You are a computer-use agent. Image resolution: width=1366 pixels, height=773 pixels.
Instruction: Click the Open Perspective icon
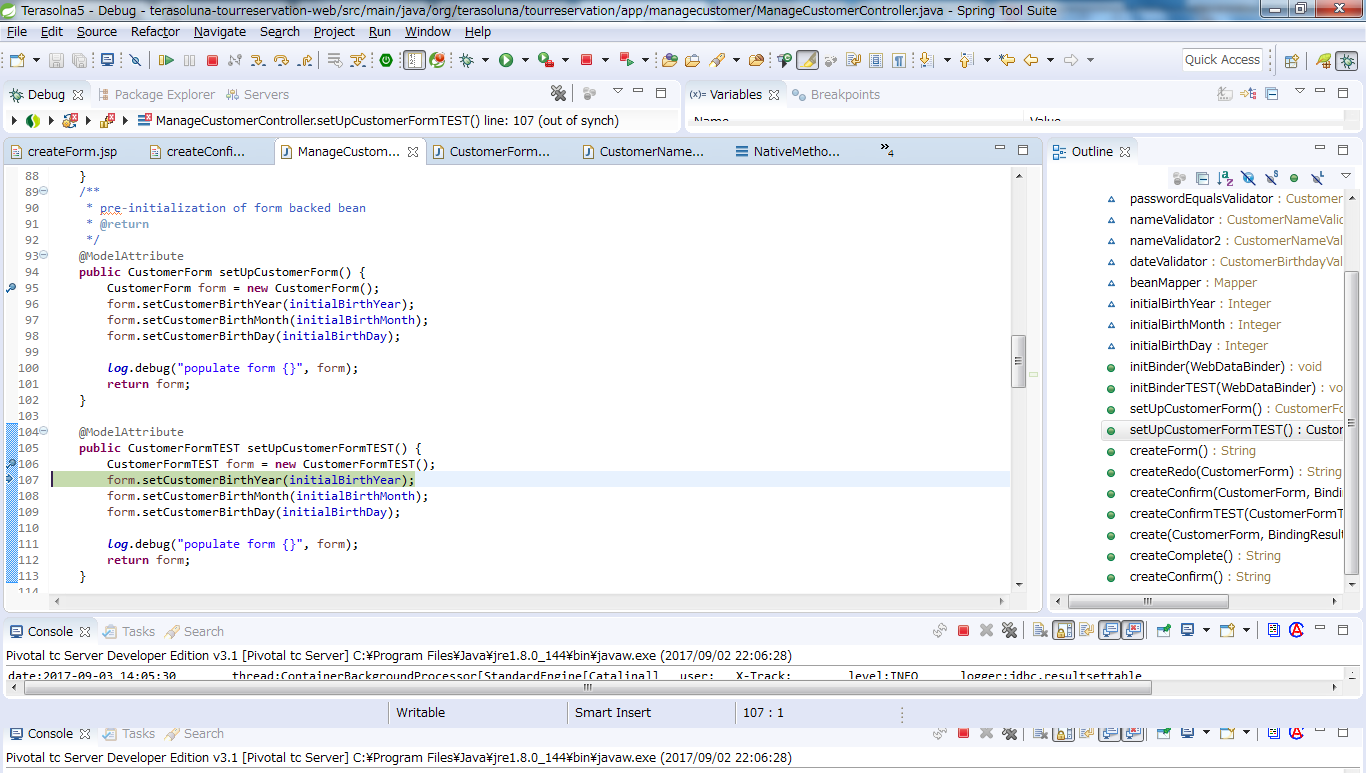click(1291, 60)
